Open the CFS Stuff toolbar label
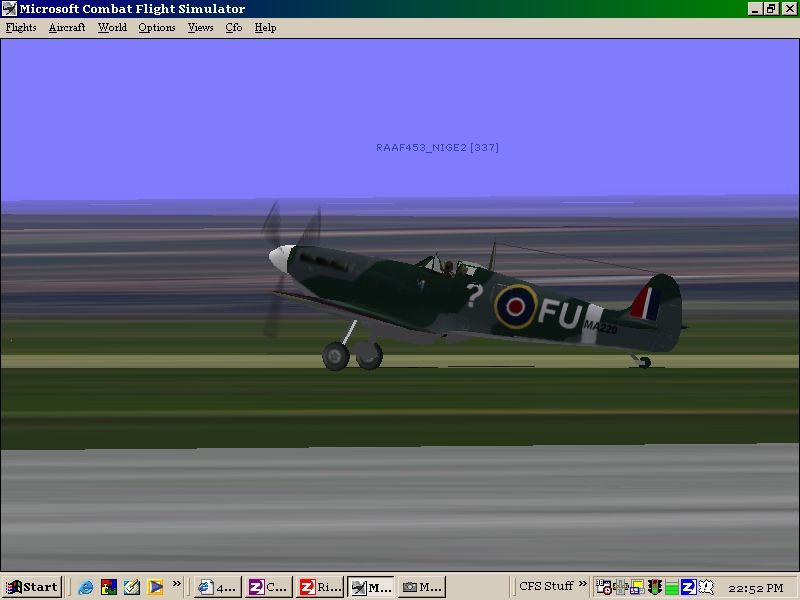 546,586
